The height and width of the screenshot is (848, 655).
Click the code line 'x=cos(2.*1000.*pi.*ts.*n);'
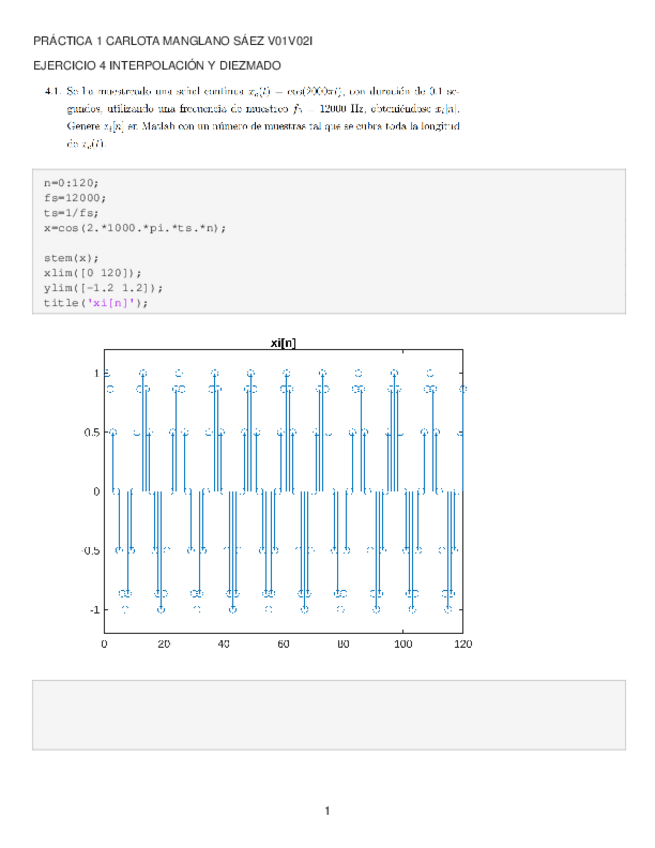[x=135, y=228]
